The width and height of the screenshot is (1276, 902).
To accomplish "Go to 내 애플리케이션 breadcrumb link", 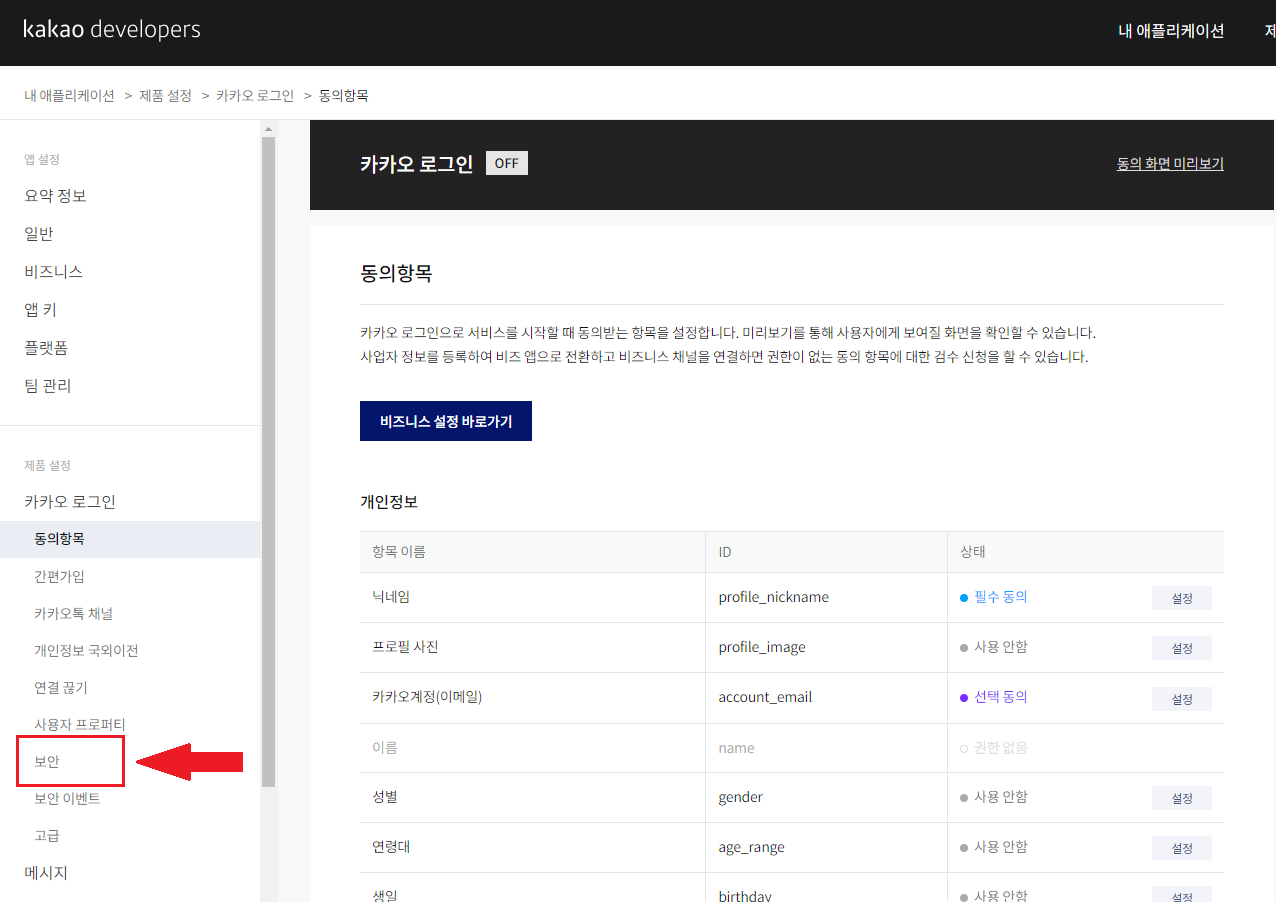I will pos(69,96).
